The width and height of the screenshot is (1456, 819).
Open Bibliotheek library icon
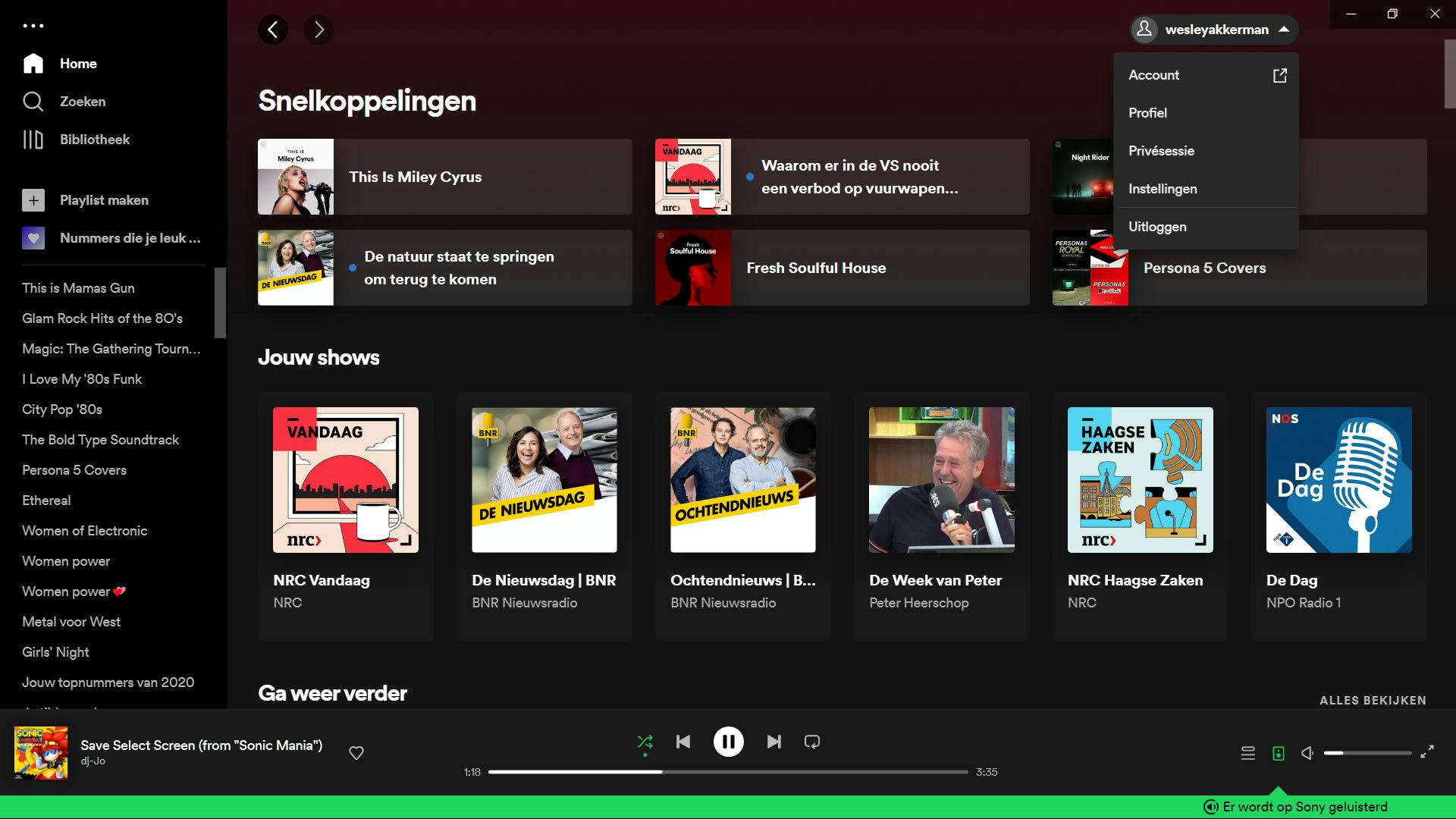(x=33, y=140)
